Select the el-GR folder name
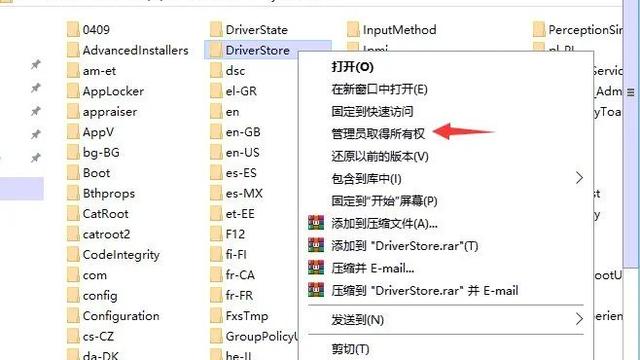The height and width of the screenshot is (360, 640). pos(241,91)
